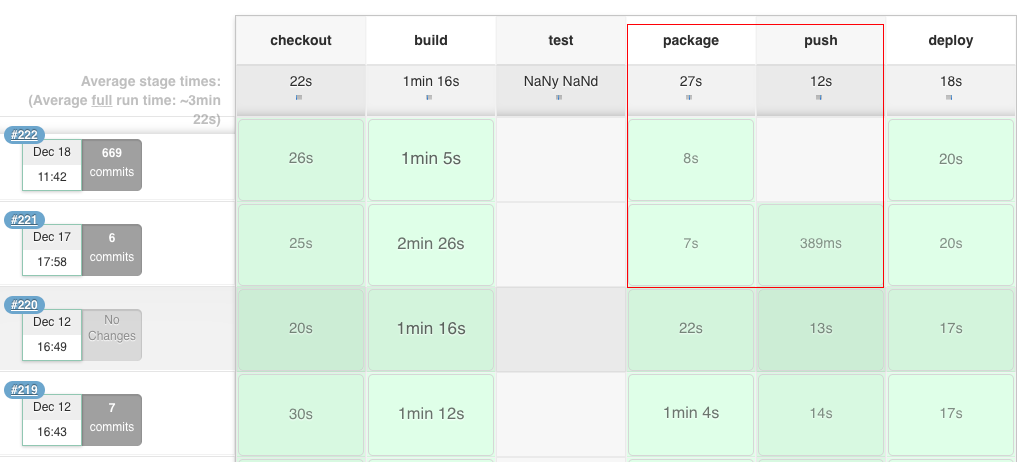Screen dimensions: 1017x462
Task: Open build #219 badge link
Action: click(24, 390)
